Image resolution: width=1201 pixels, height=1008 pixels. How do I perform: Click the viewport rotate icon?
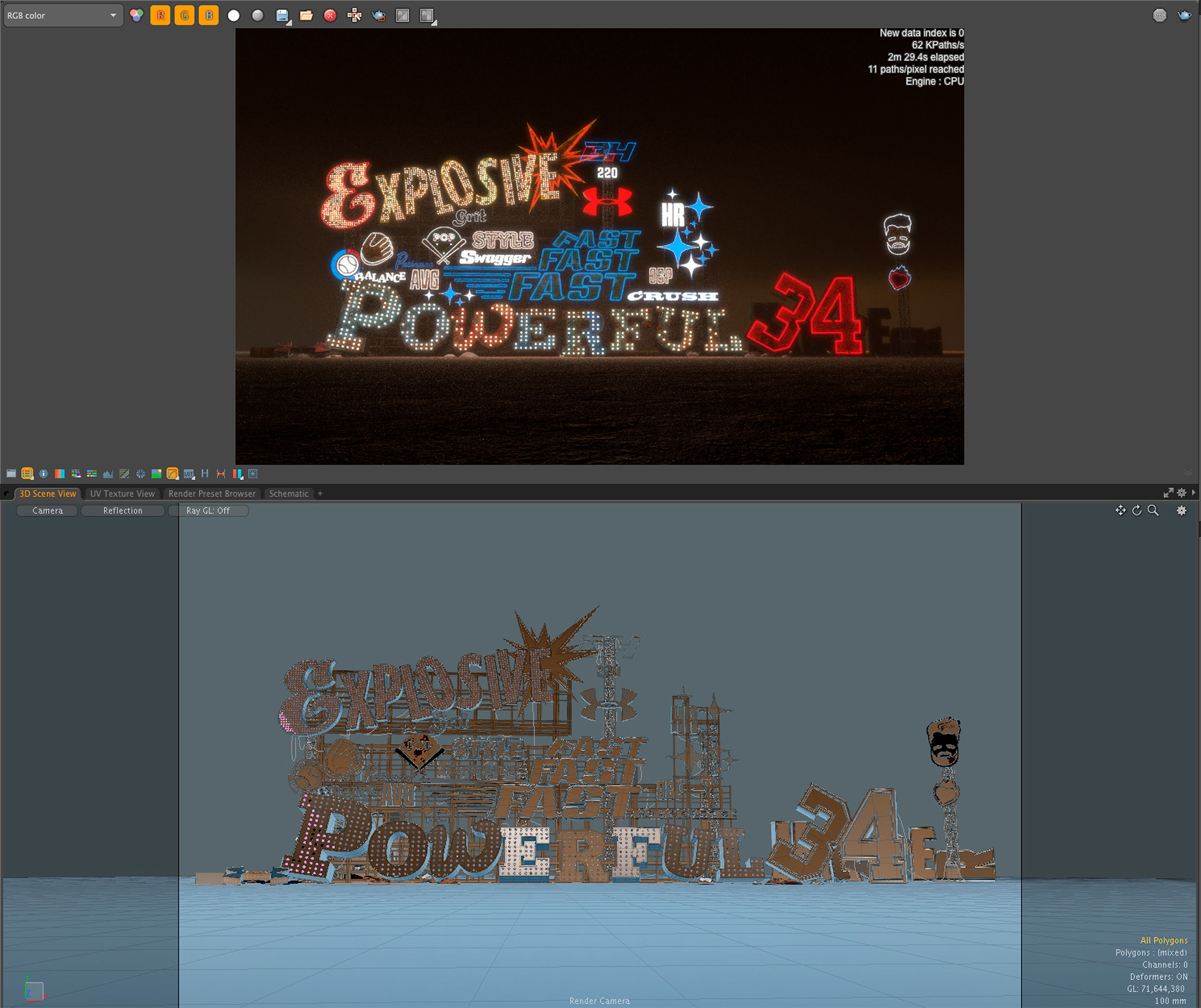[x=1137, y=510]
